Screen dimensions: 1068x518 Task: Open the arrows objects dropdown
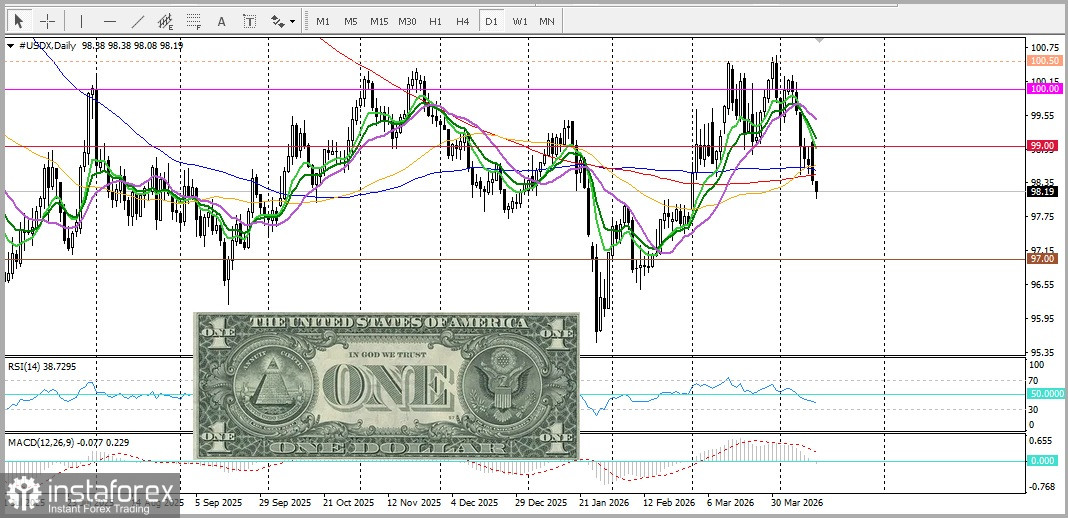tap(283, 21)
